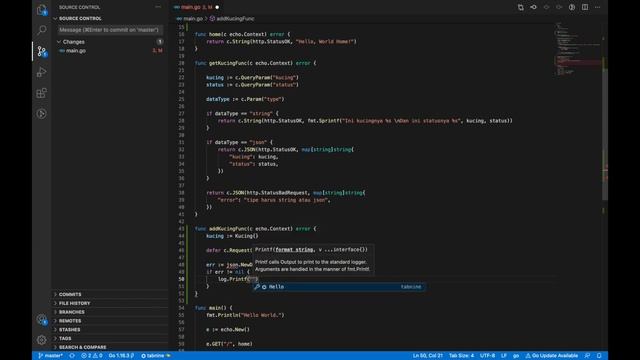
Task: Select the Hello tabnine suggestion
Action: (x=339, y=287)
